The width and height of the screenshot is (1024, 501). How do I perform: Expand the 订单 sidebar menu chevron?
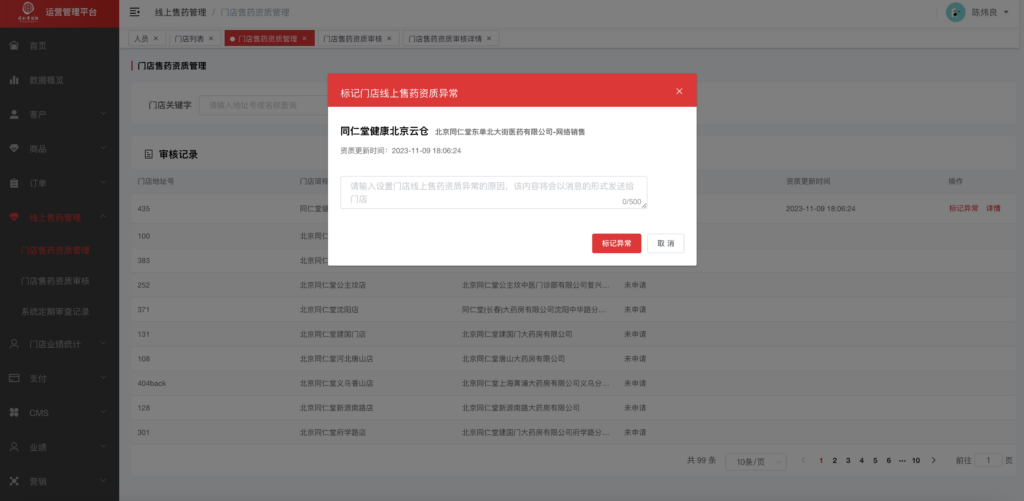click(103, 183)
